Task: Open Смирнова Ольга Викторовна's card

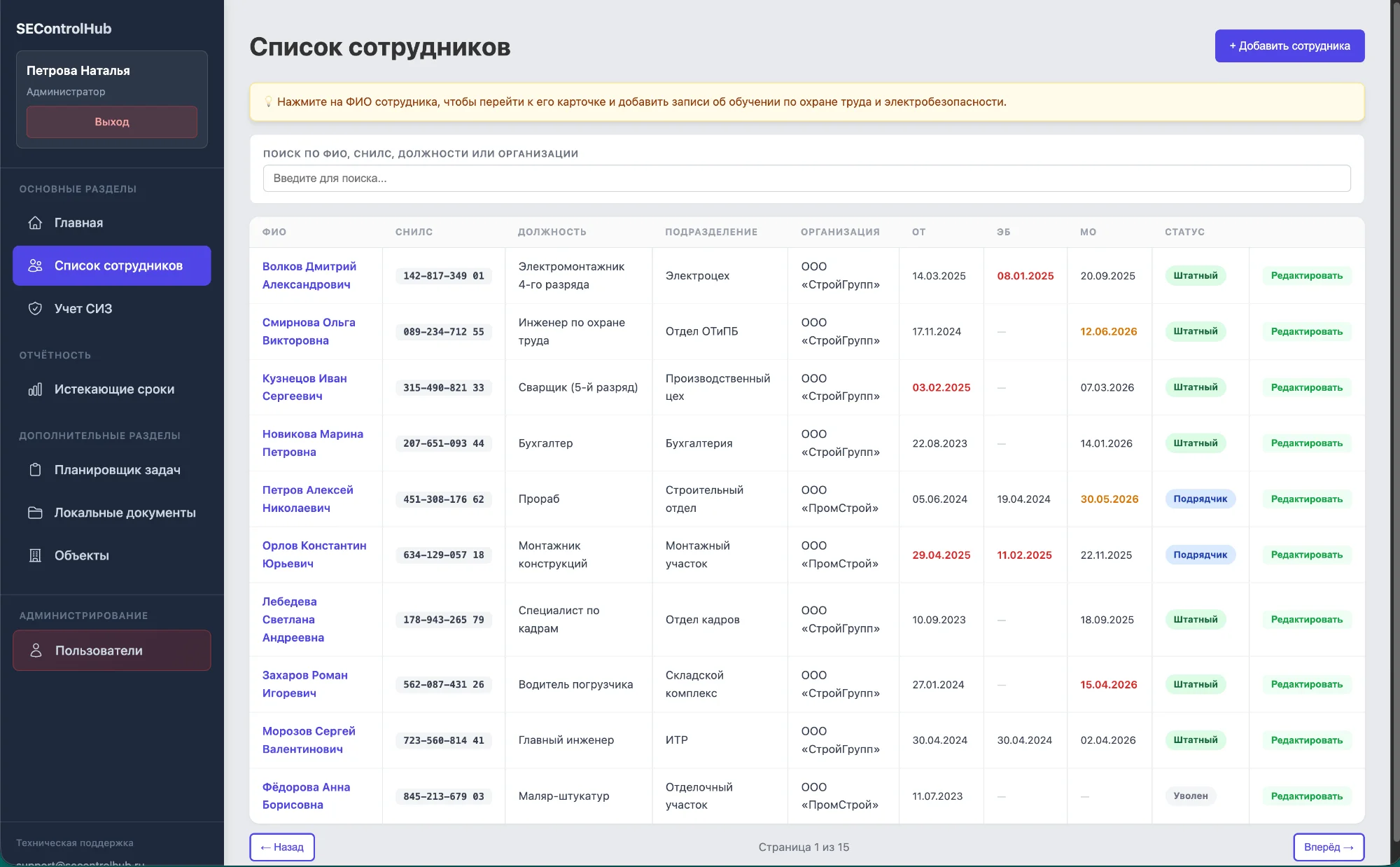Action: 309,331
